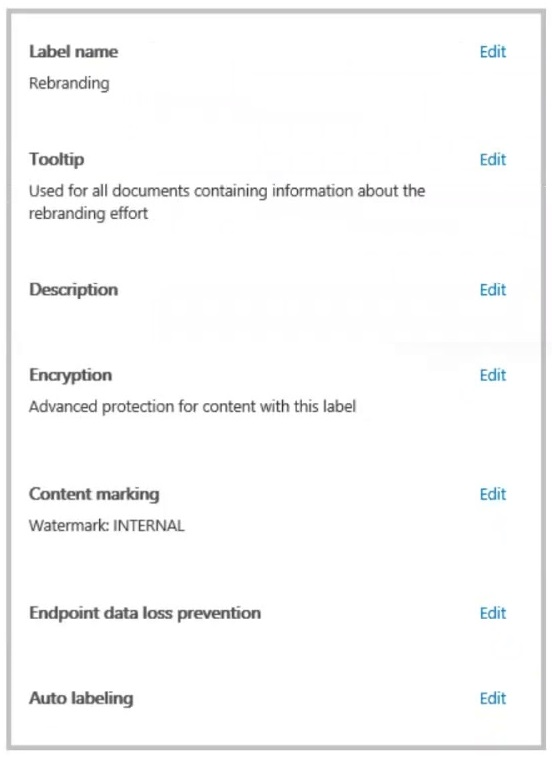Click Endpoint data loss prevention heading
The height and width of the screenshot is (757, 552).
pos(145,613)
